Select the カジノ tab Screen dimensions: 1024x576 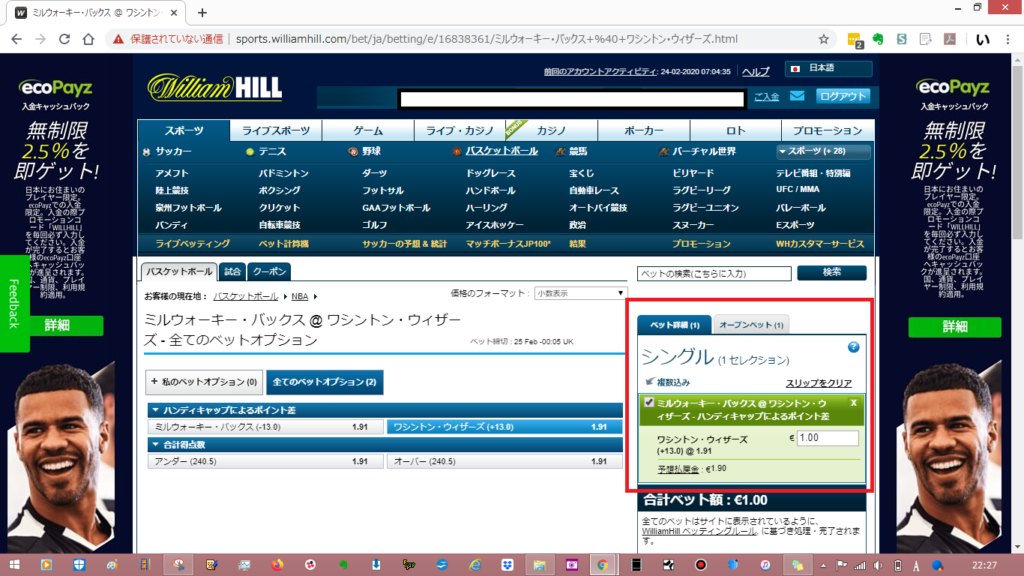click(x=552, y=131)
